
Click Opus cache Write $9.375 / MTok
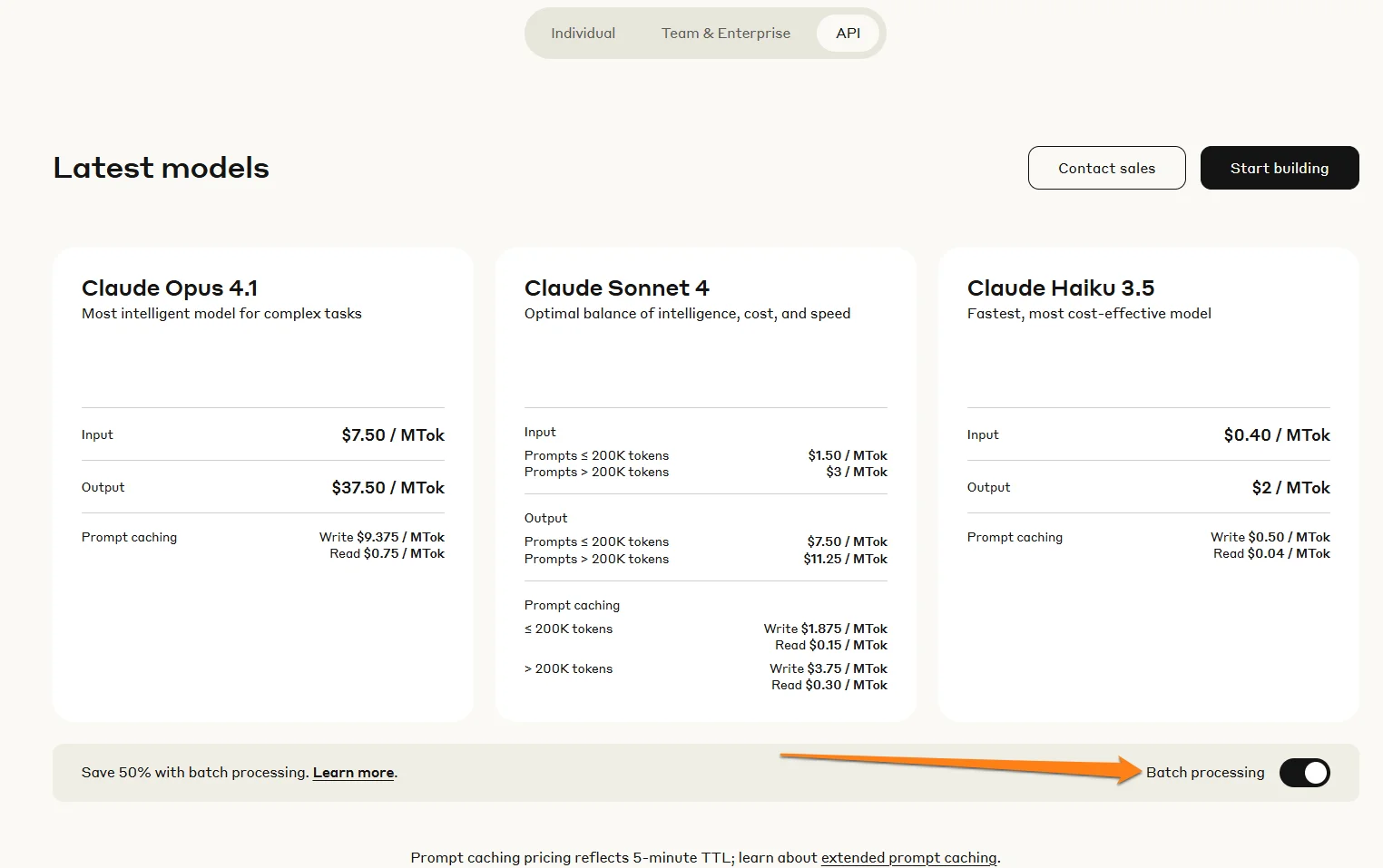pos(382,537)
